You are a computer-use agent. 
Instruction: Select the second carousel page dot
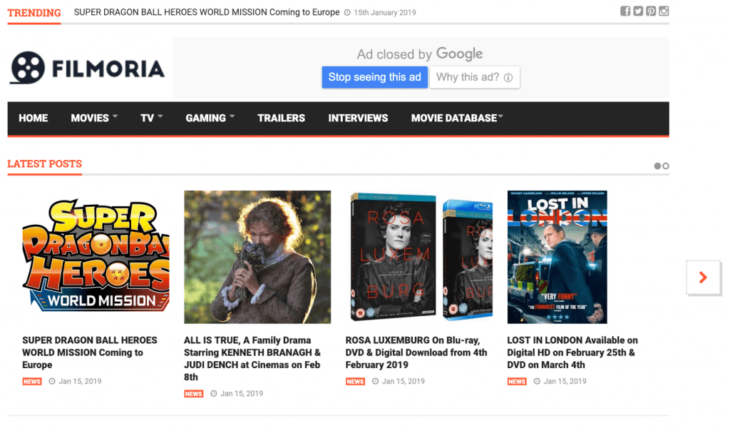pos(666,166)
